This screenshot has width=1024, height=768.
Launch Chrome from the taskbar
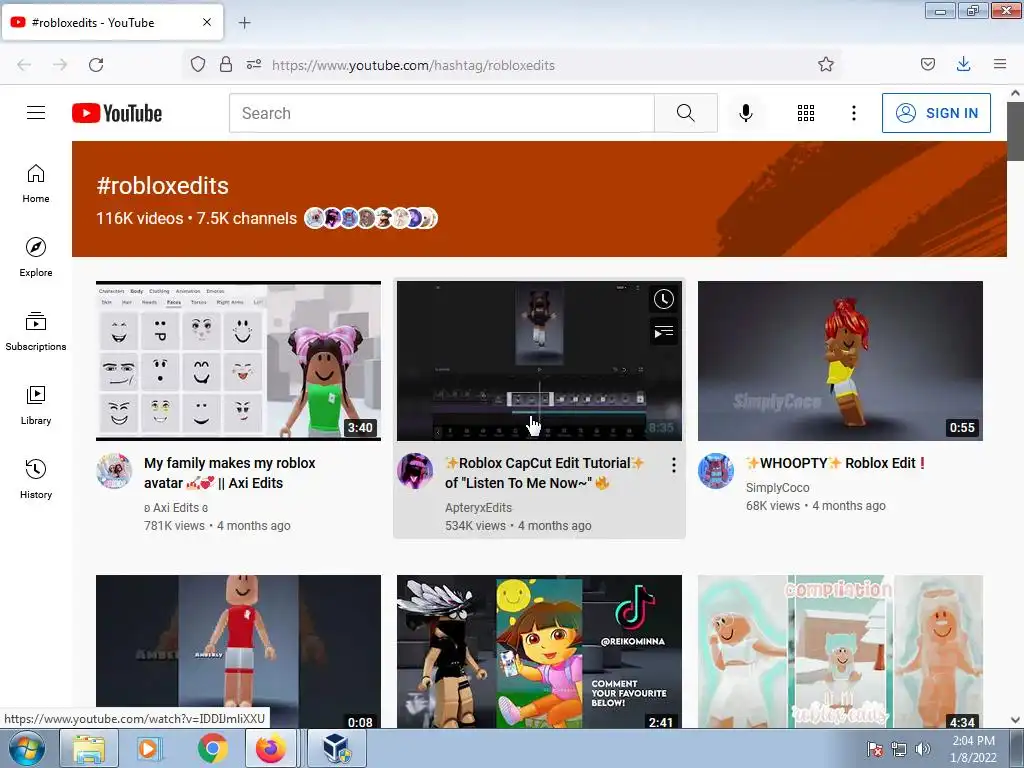(x=212, y=748)
